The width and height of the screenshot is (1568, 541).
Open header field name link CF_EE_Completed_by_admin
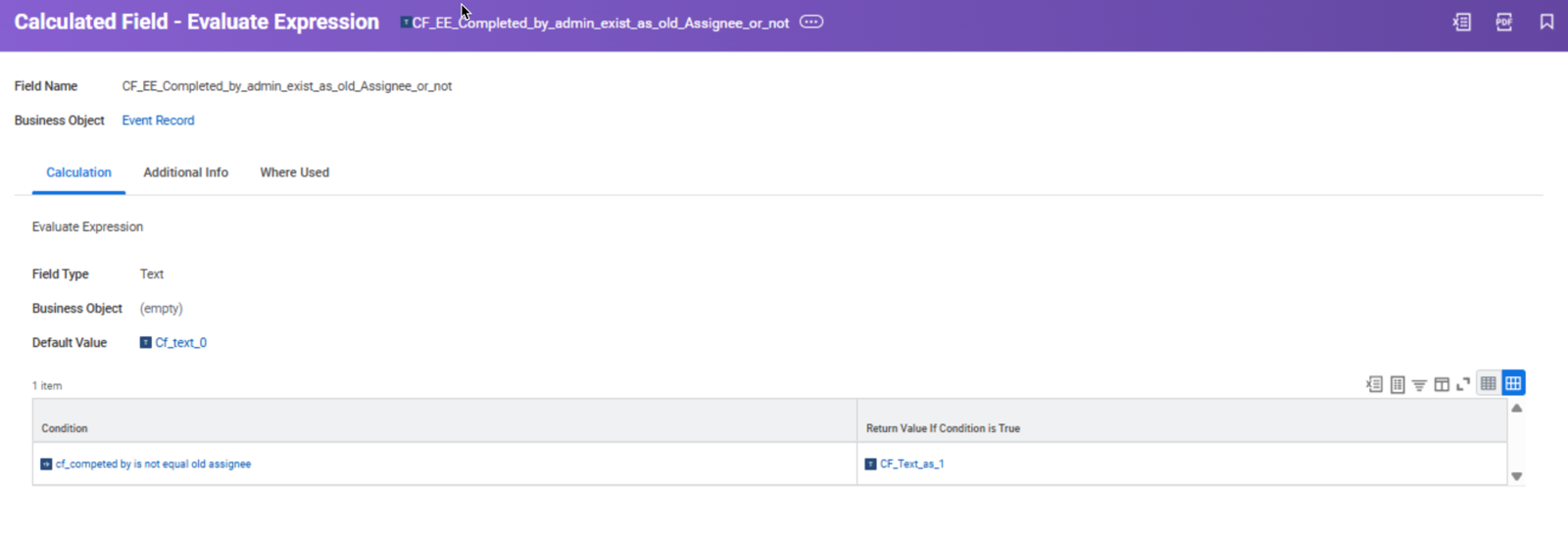600,23
